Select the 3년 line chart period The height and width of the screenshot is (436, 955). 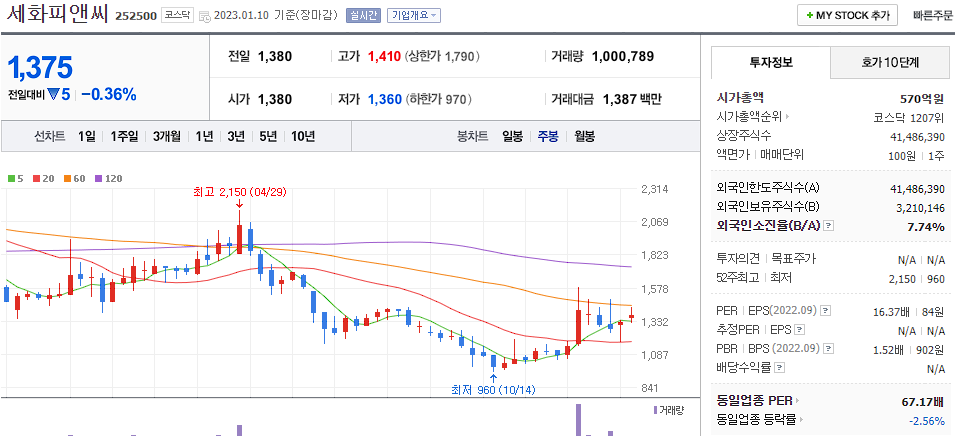point(236,136)
